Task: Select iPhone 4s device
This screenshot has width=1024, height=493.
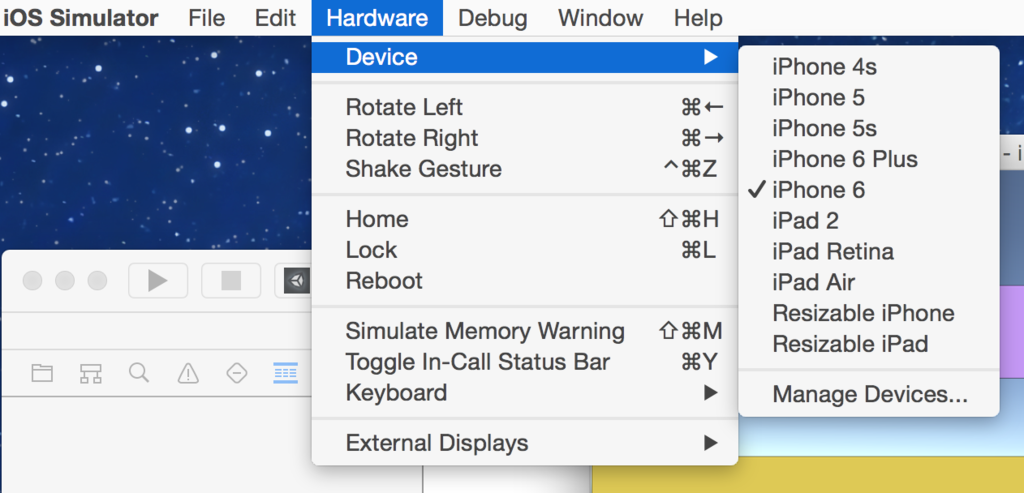Action: 869,67
